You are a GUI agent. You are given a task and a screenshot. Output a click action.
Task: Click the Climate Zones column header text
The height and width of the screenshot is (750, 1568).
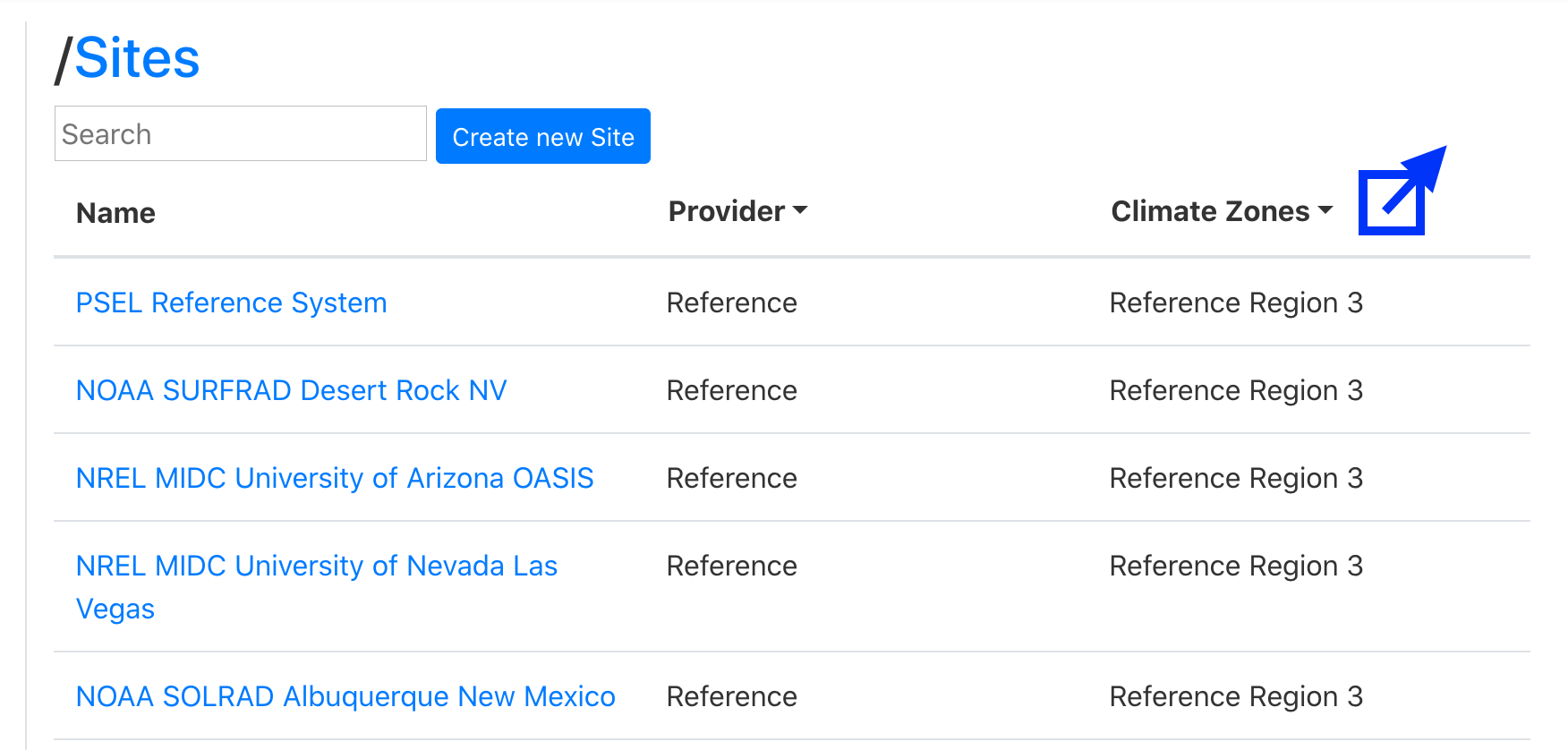coord(1210,211)
